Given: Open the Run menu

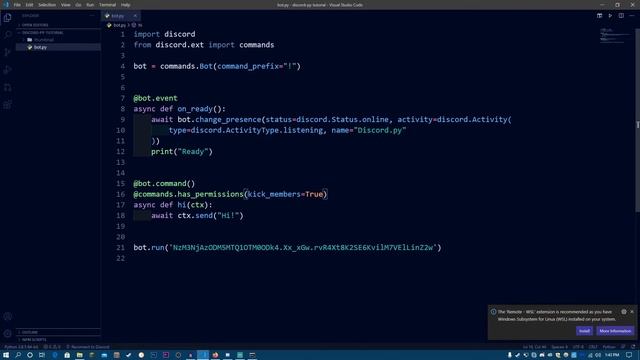Looking at the screenshot, I should [x=90, y=5].
